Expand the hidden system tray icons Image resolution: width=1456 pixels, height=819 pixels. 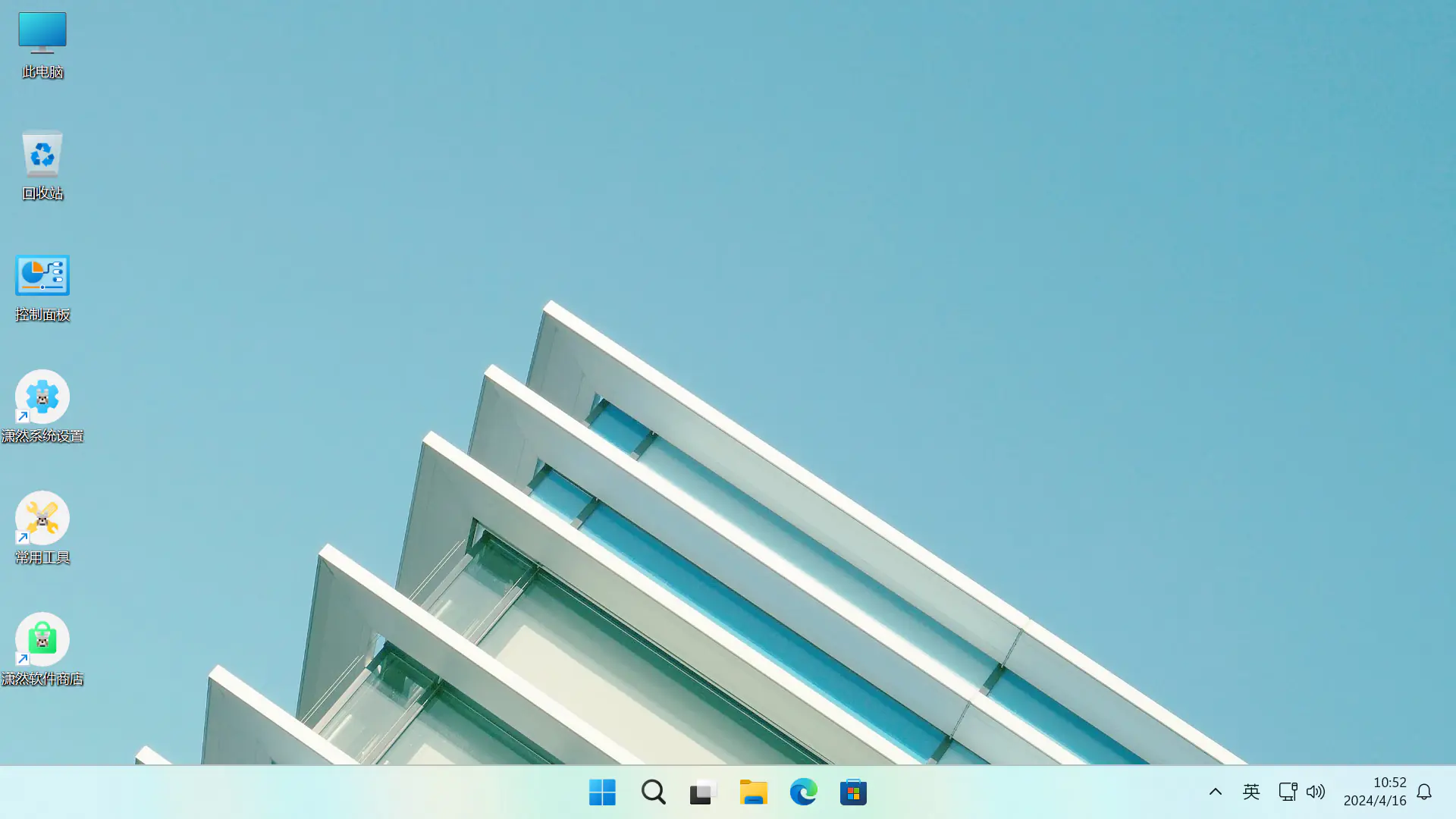point(1215,792)
